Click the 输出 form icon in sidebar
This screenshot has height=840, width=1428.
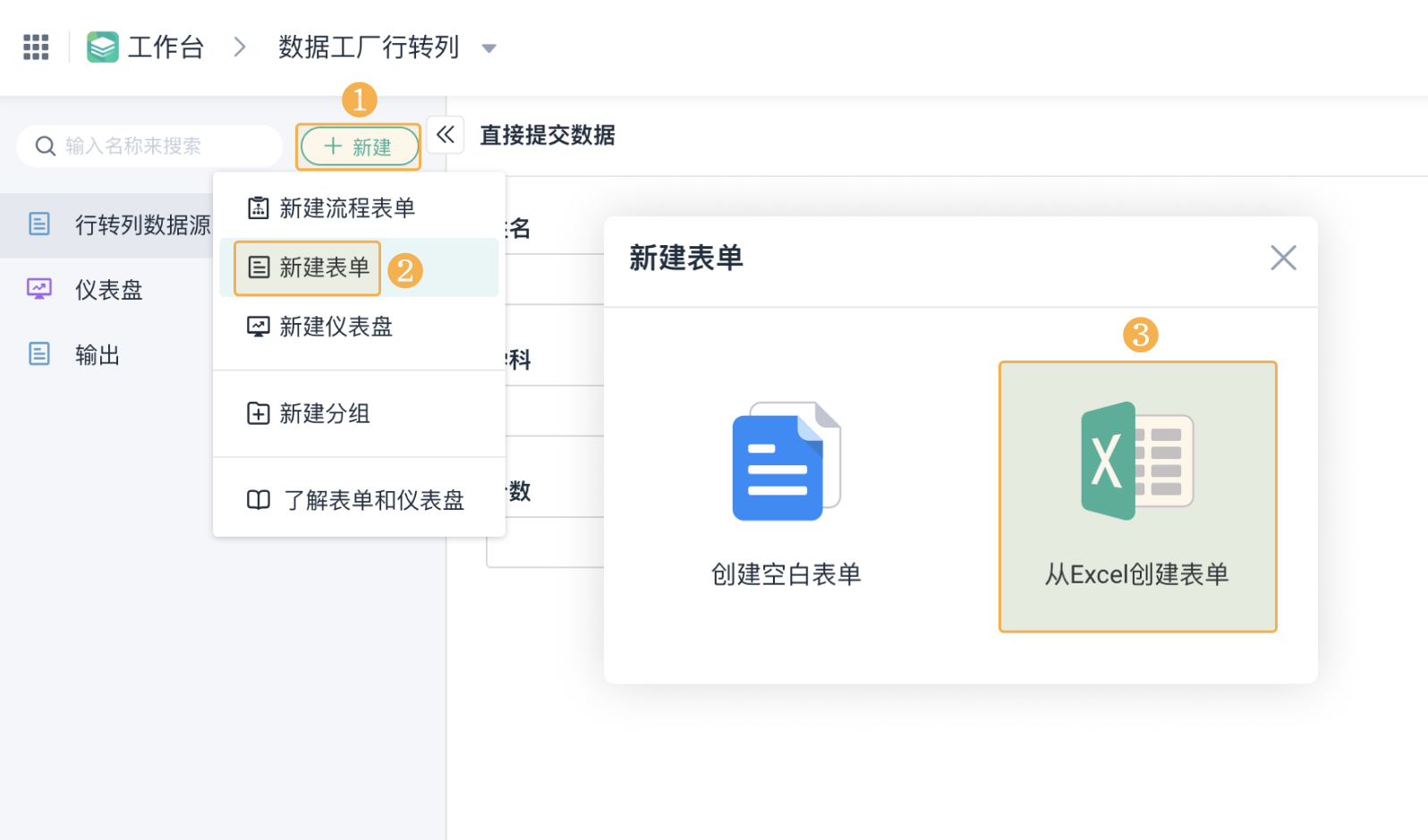click(x=39, y=354)
